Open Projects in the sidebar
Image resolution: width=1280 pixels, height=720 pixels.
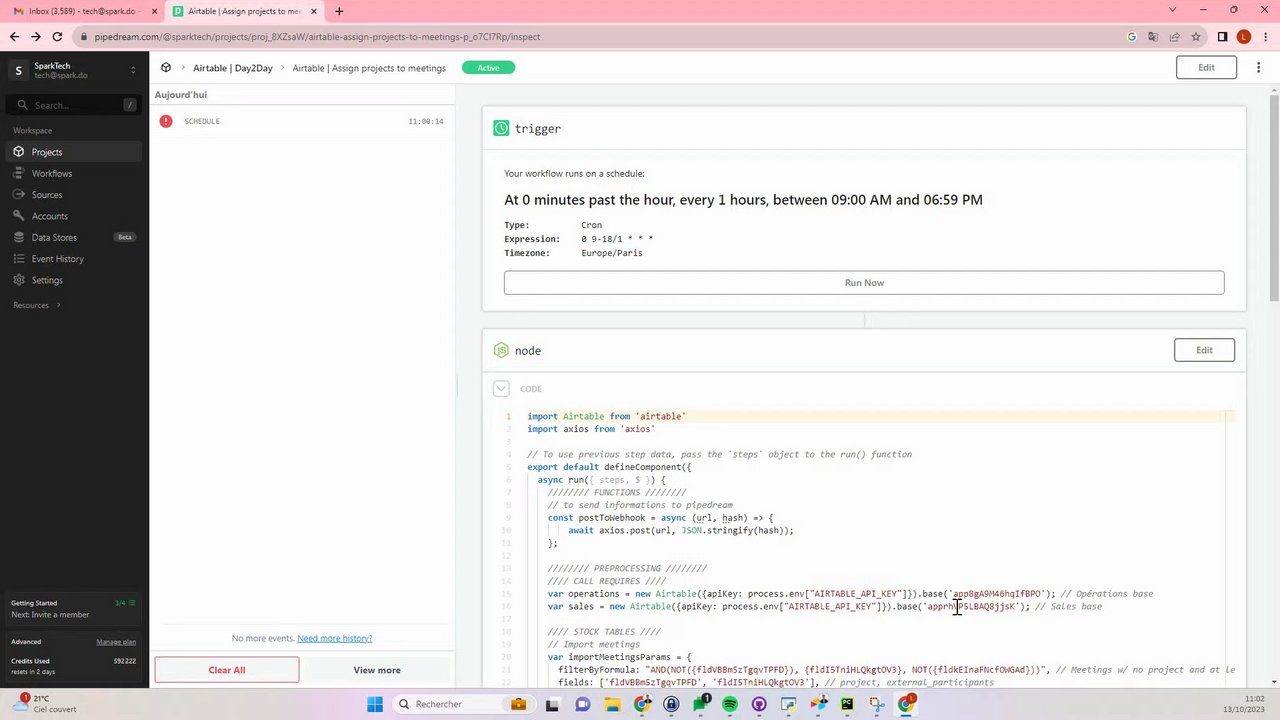47,152
